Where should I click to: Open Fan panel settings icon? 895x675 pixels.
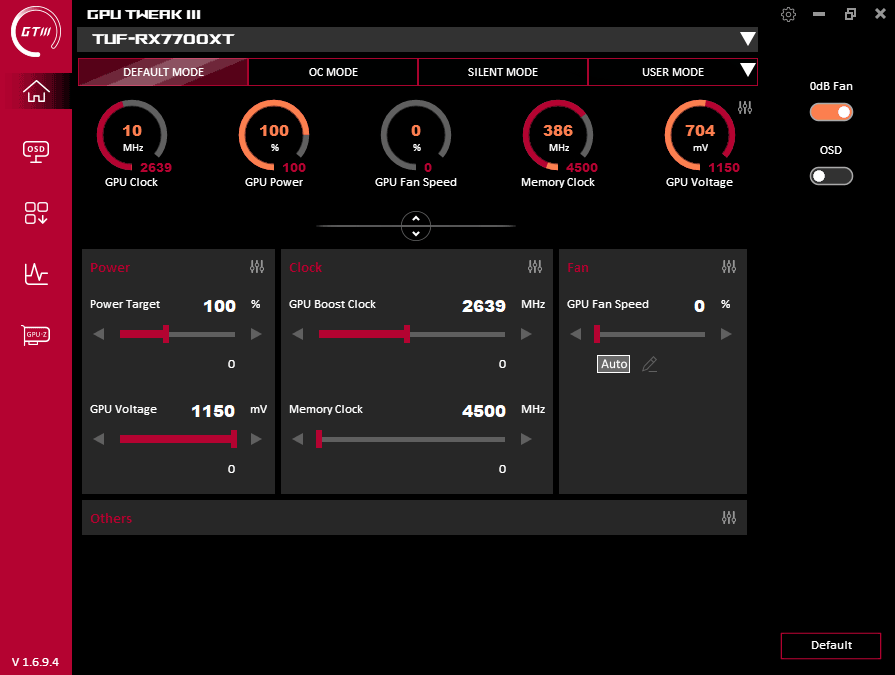tap(729, 266)
